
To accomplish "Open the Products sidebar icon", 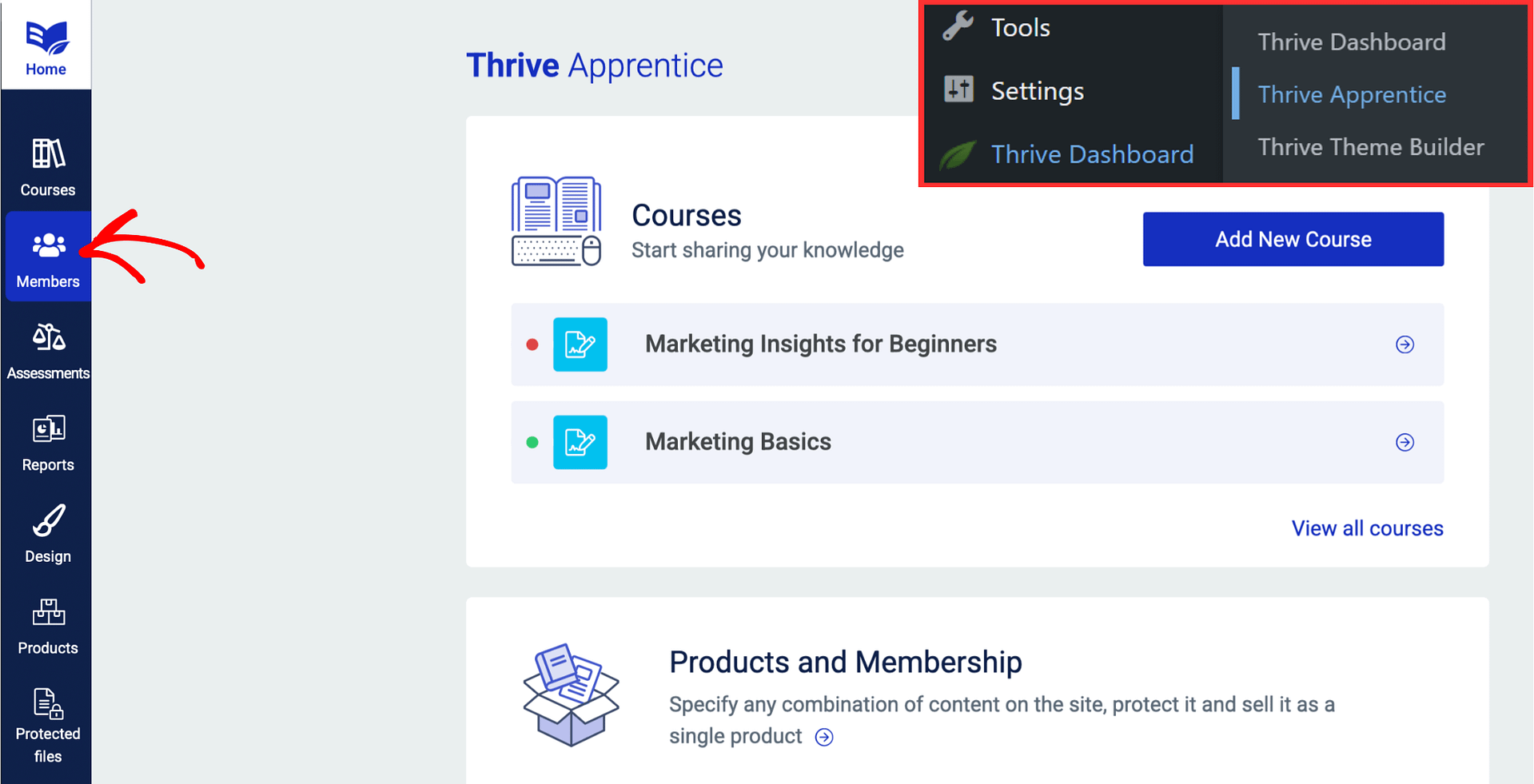I will click(x=46, y=622).
